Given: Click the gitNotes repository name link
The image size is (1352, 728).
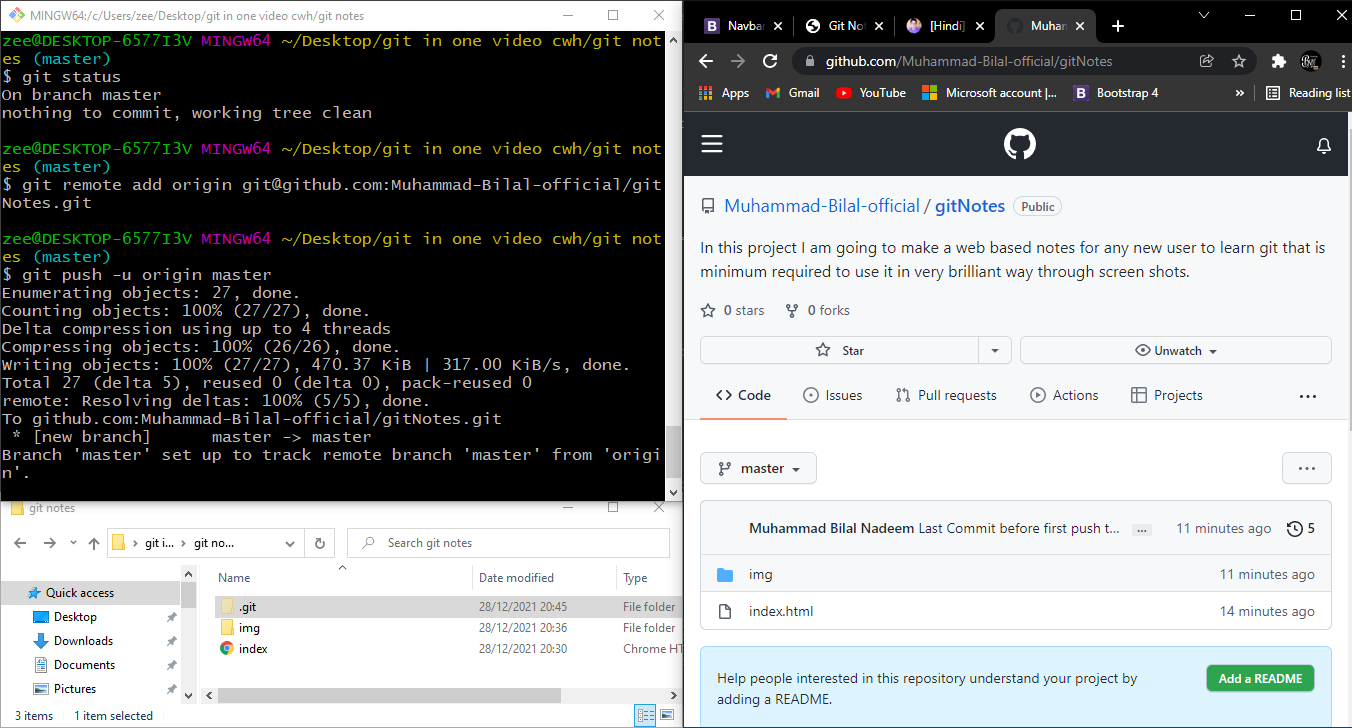Looking at the screenshot, I should (x=970, y=206).
